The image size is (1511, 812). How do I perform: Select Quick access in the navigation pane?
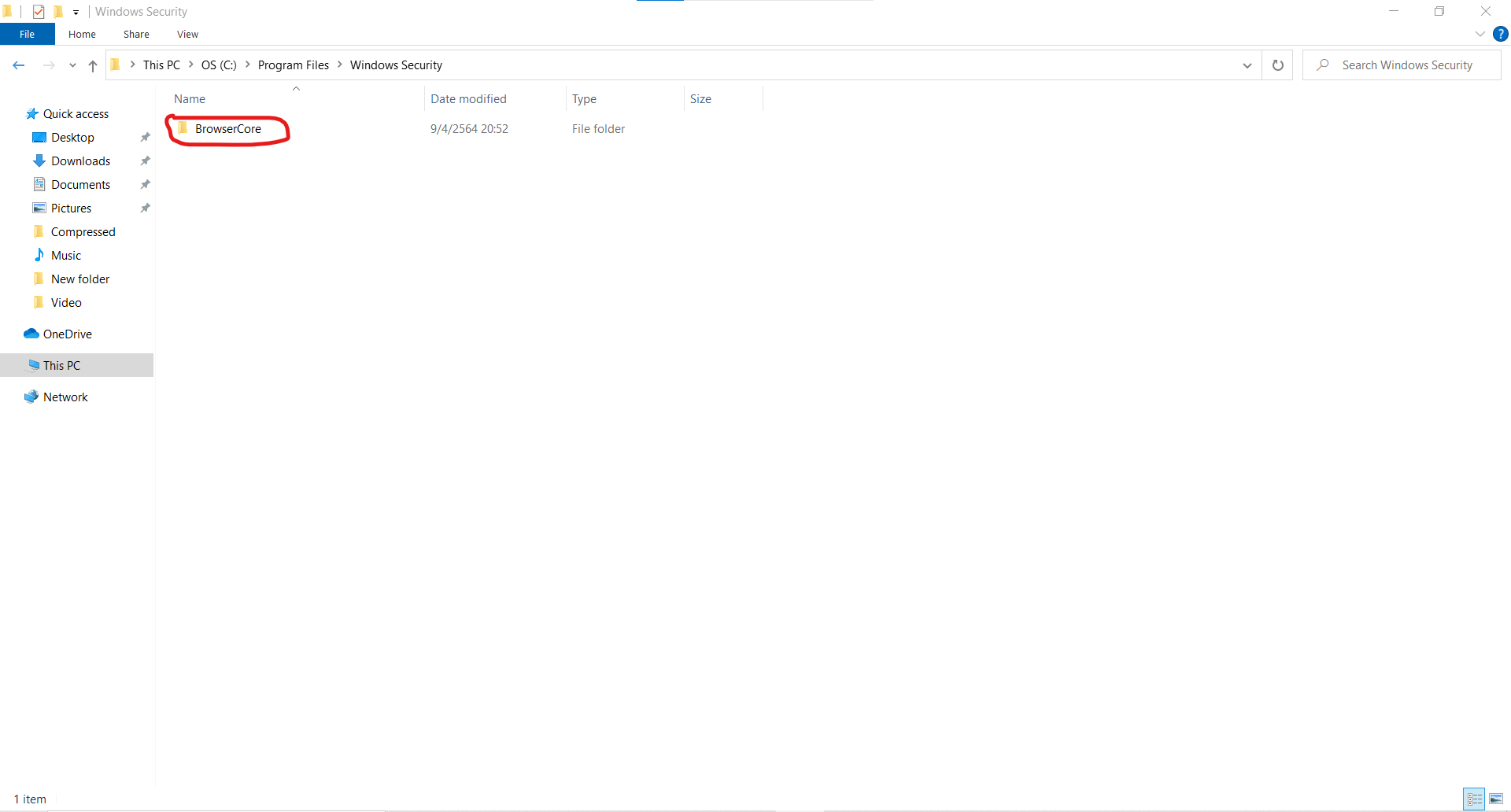click(x=76, y=114)
